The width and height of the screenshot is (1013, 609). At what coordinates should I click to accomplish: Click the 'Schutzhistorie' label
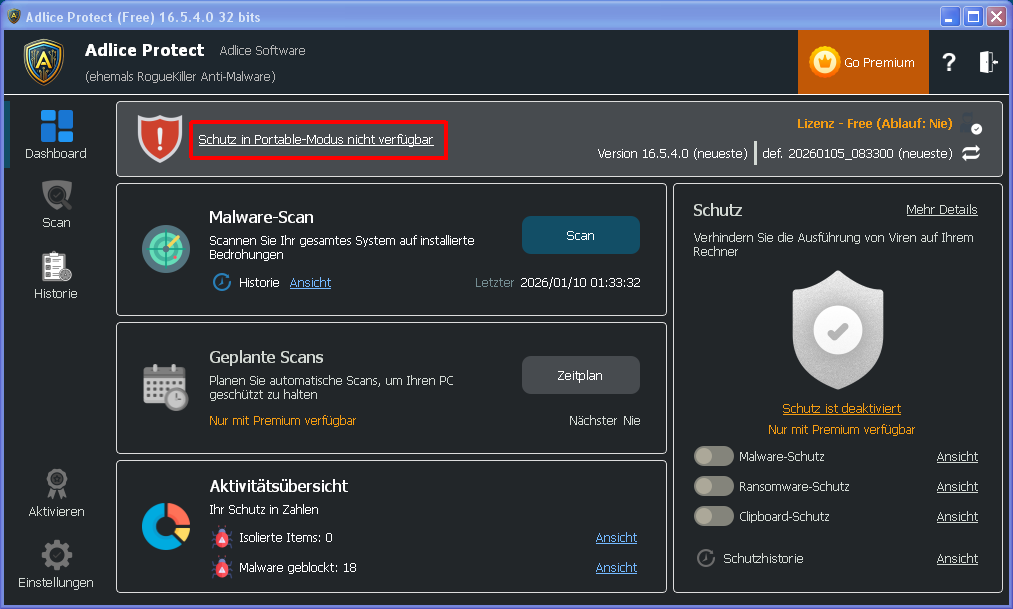(763, 559)
